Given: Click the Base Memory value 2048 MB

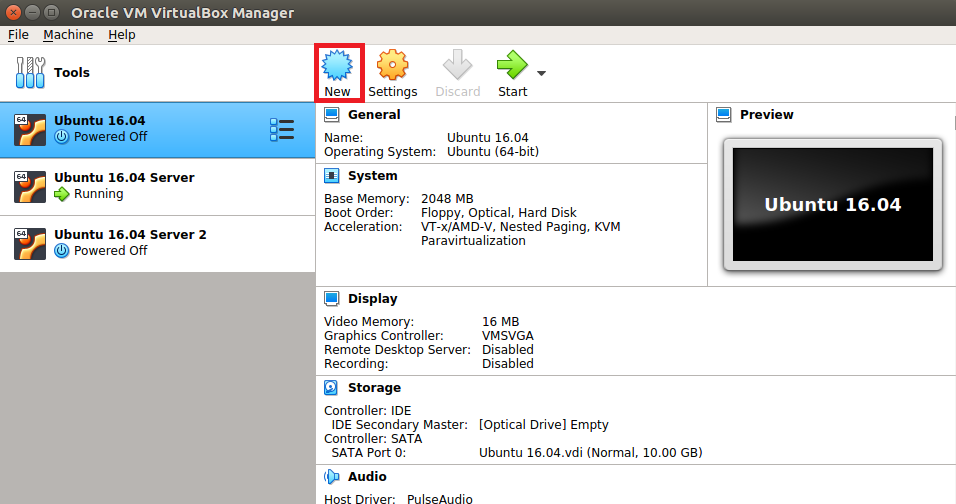Looking at the screenshot, I should click(447, 199).
